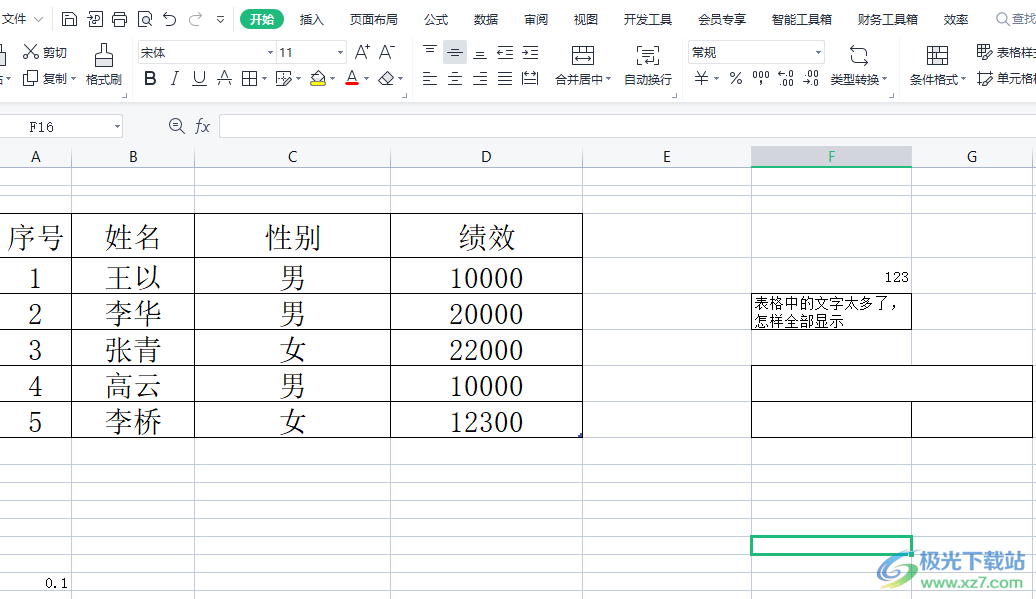The height and width of the screenshot is (599, 1036).
Task: Open the font size dropdown 11
Action: 340,52
